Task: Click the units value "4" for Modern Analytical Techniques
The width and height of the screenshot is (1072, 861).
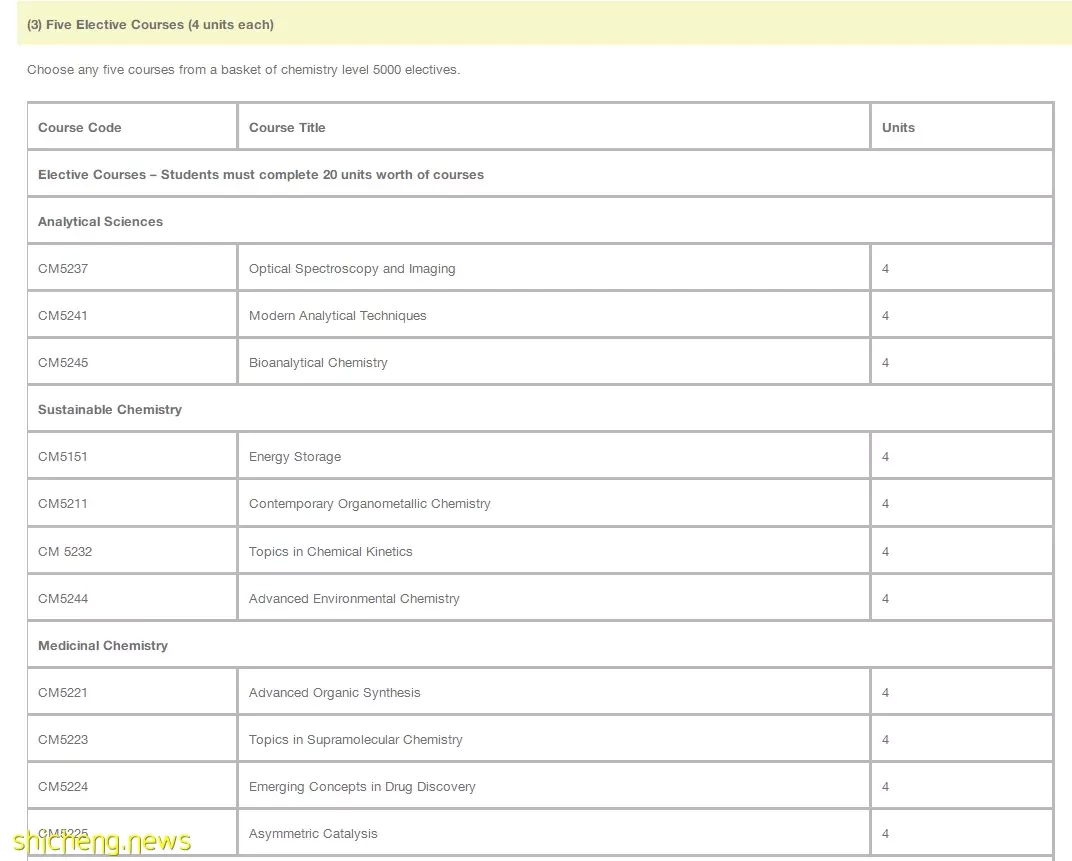Action: coord(885,316)
